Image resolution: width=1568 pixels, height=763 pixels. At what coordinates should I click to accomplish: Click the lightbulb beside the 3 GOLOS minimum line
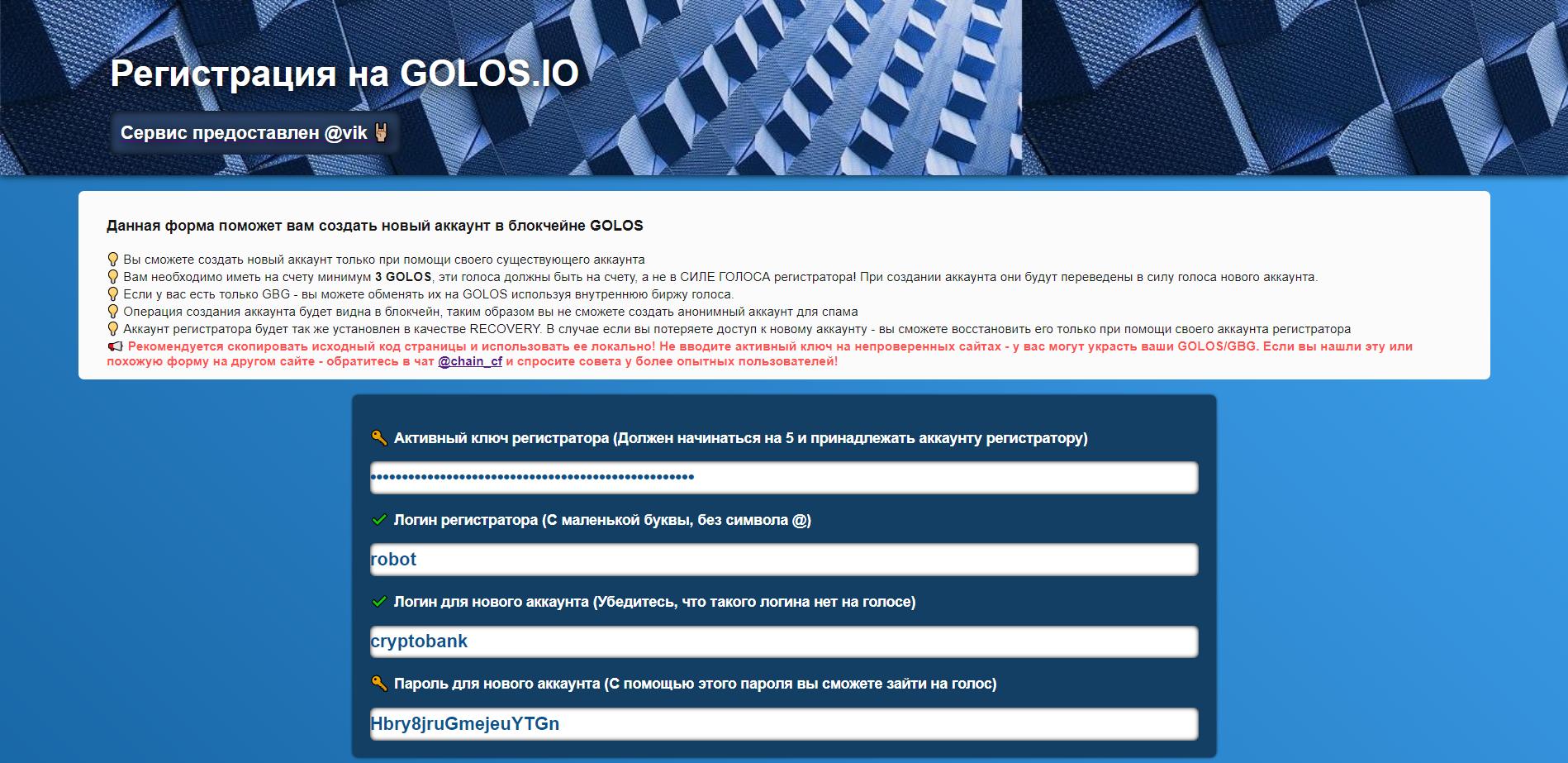point(113,277)
